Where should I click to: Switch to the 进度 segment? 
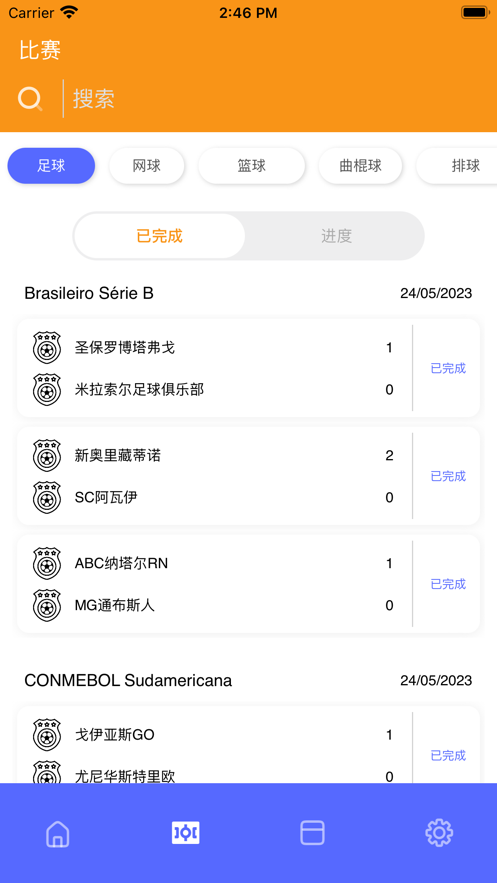click(337, 236)
